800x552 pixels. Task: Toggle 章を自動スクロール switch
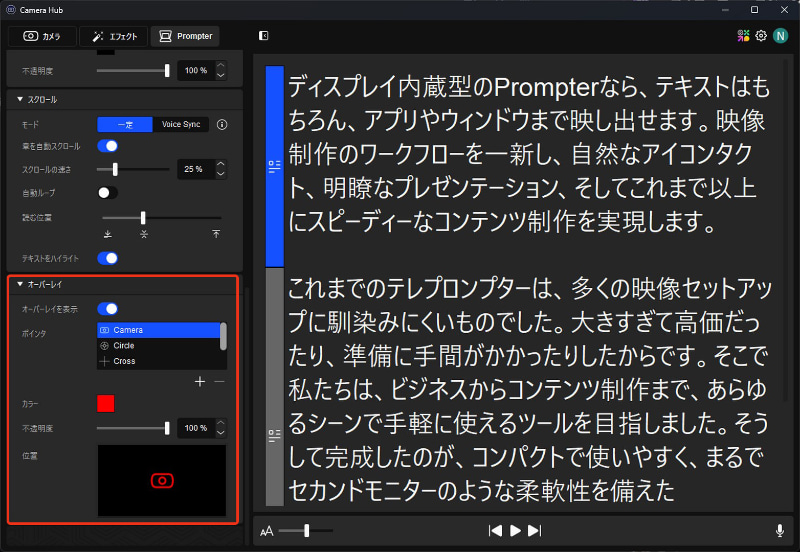click(x=108, y=146)
